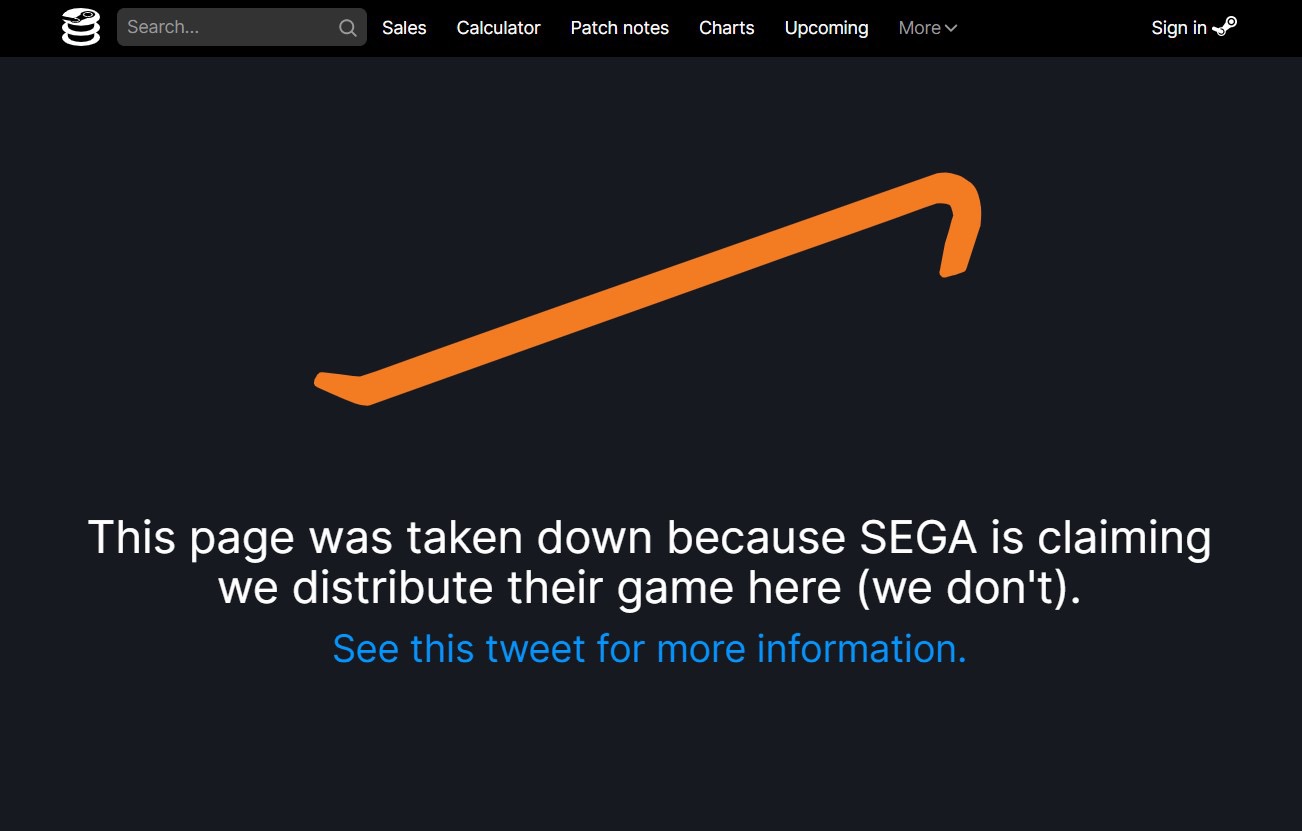This screenshot has height=831, width=1302.
Task: Click the curved hook end of crowbar
Action: (955, 220)
